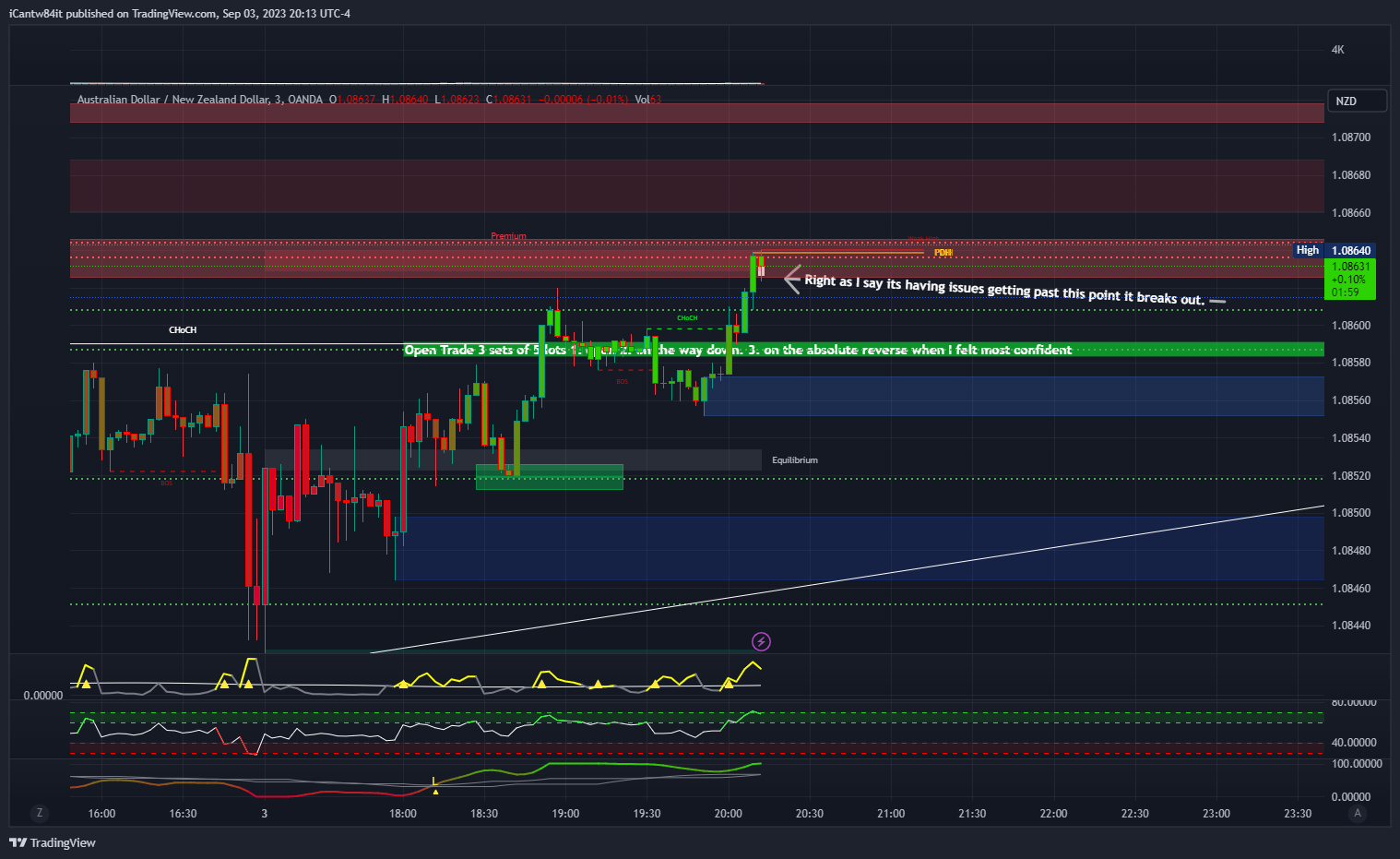Click the 1.08500 price axis label
The height and width of the screenshot is (859, 1400).
coord(1351,513)
